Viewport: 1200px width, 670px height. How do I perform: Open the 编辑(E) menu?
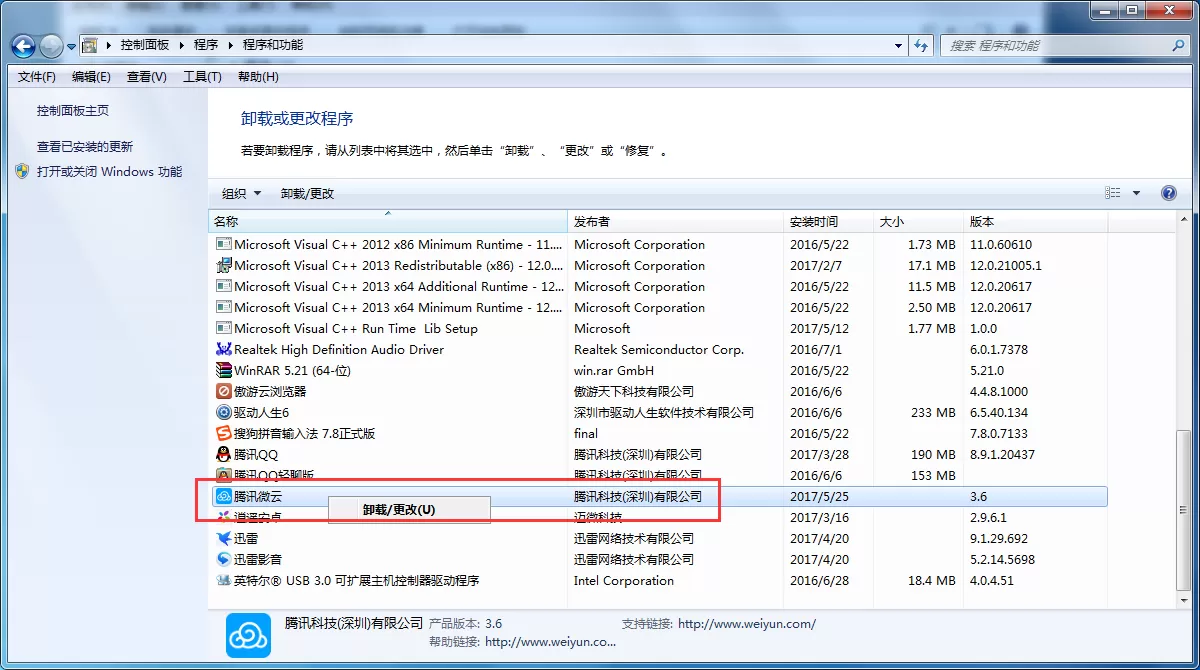pos(91,77)
